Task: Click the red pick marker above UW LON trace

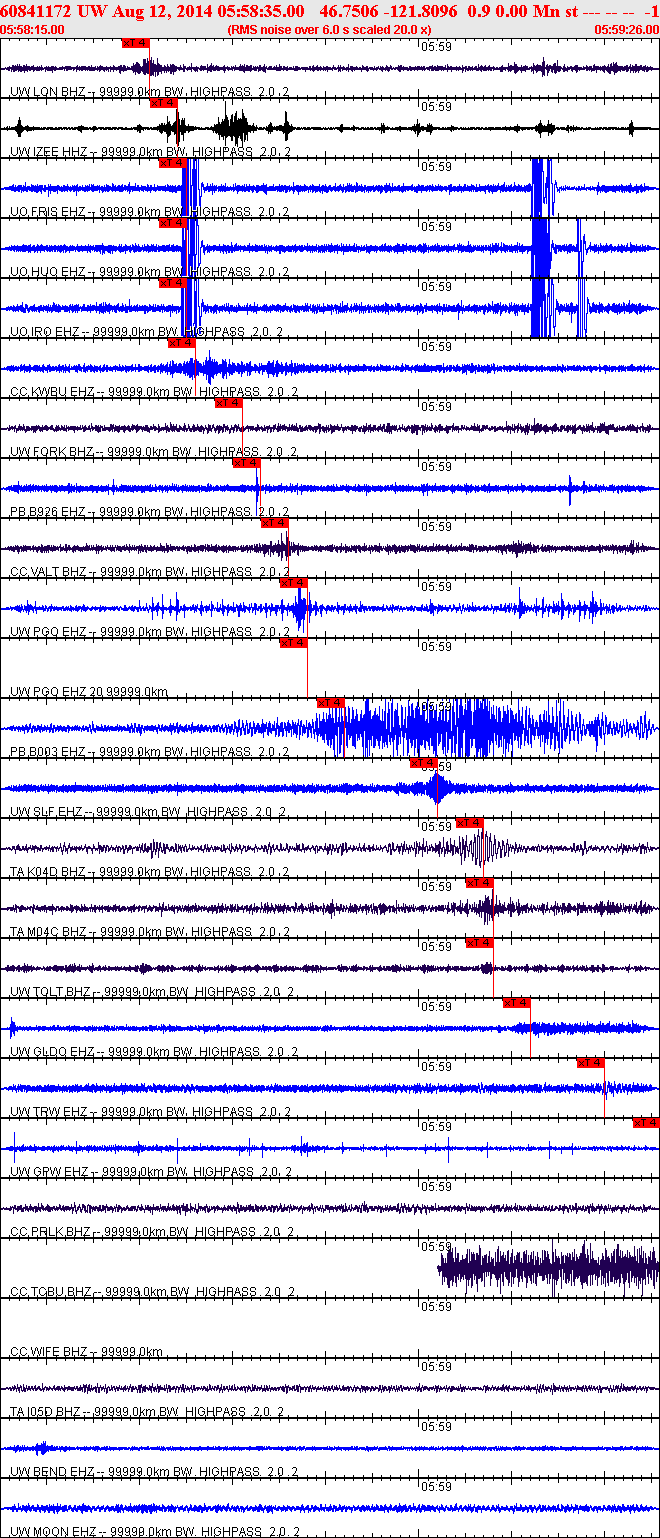Action: tap(135, 43)
